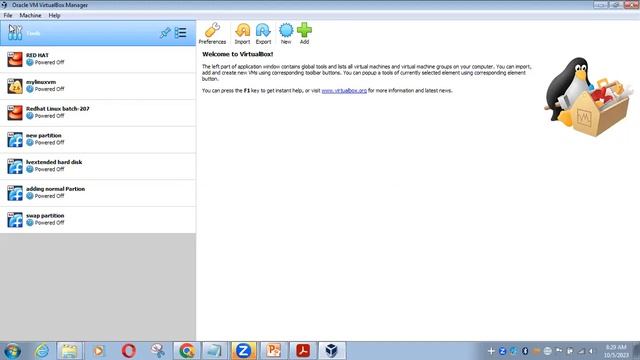Click the Welcome to VirtualBox! heading
The width and height of the screenshot is (640, 360).
coord(238,54)
